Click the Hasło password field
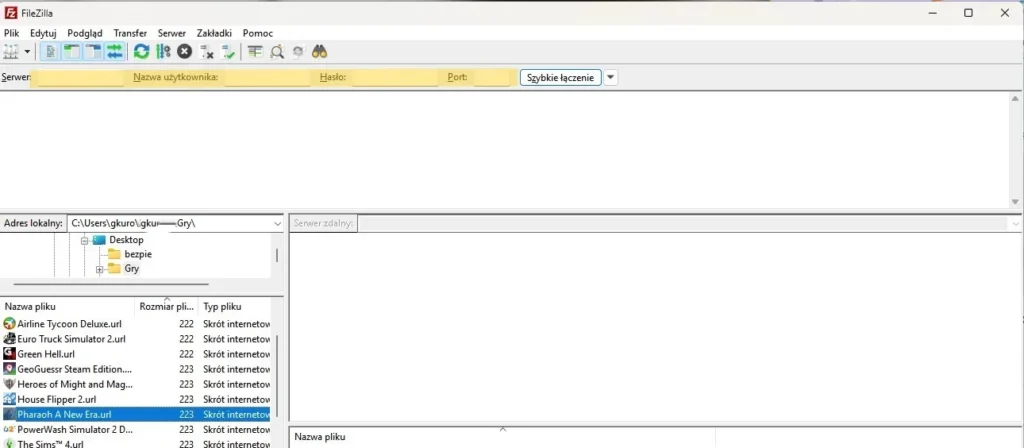 point(395,78)
